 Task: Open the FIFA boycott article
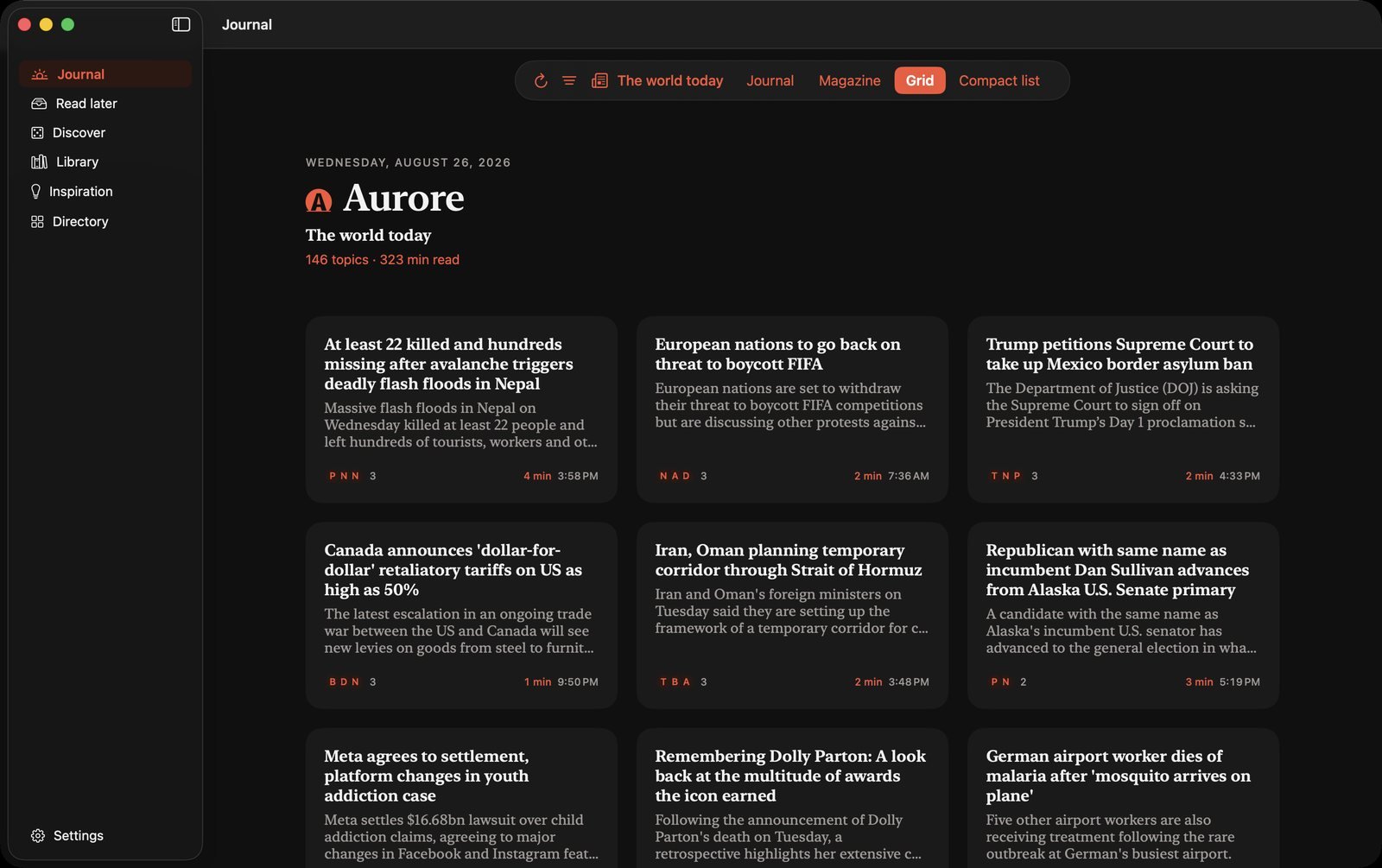click(792, 409)
